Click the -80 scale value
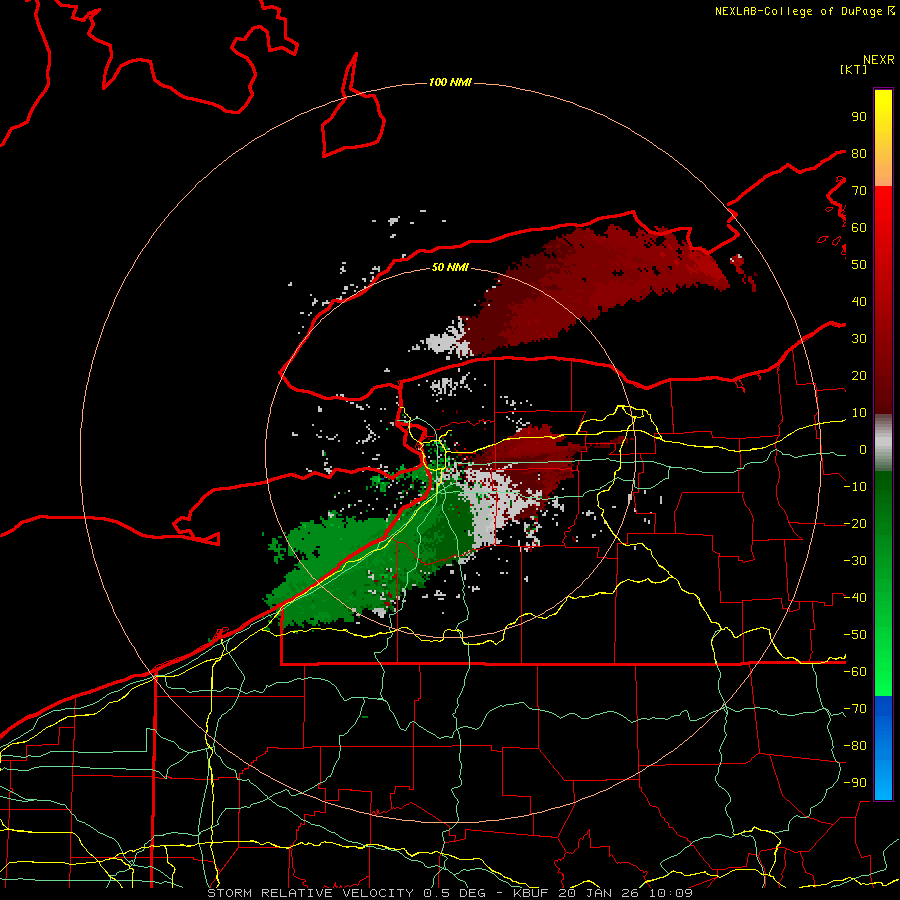The height and width of the screenshot is (900, 900). 855,746
